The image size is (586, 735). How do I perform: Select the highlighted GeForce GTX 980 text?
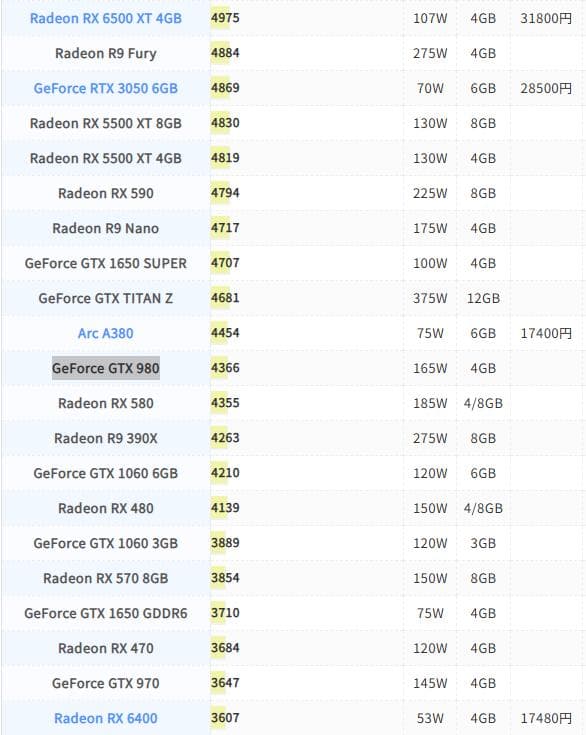[105, 368]
